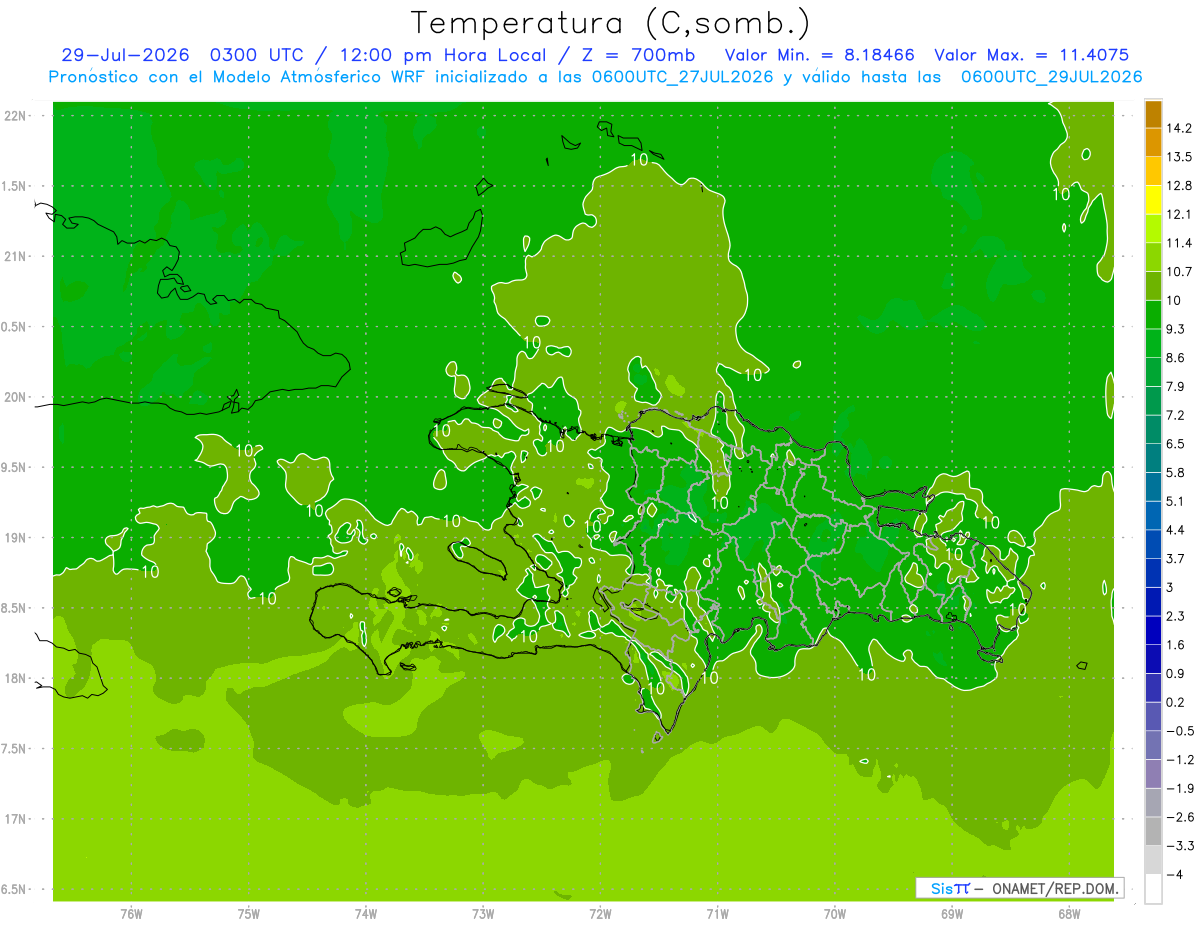Click the '20N' latitude label

(x=16, y=397)
